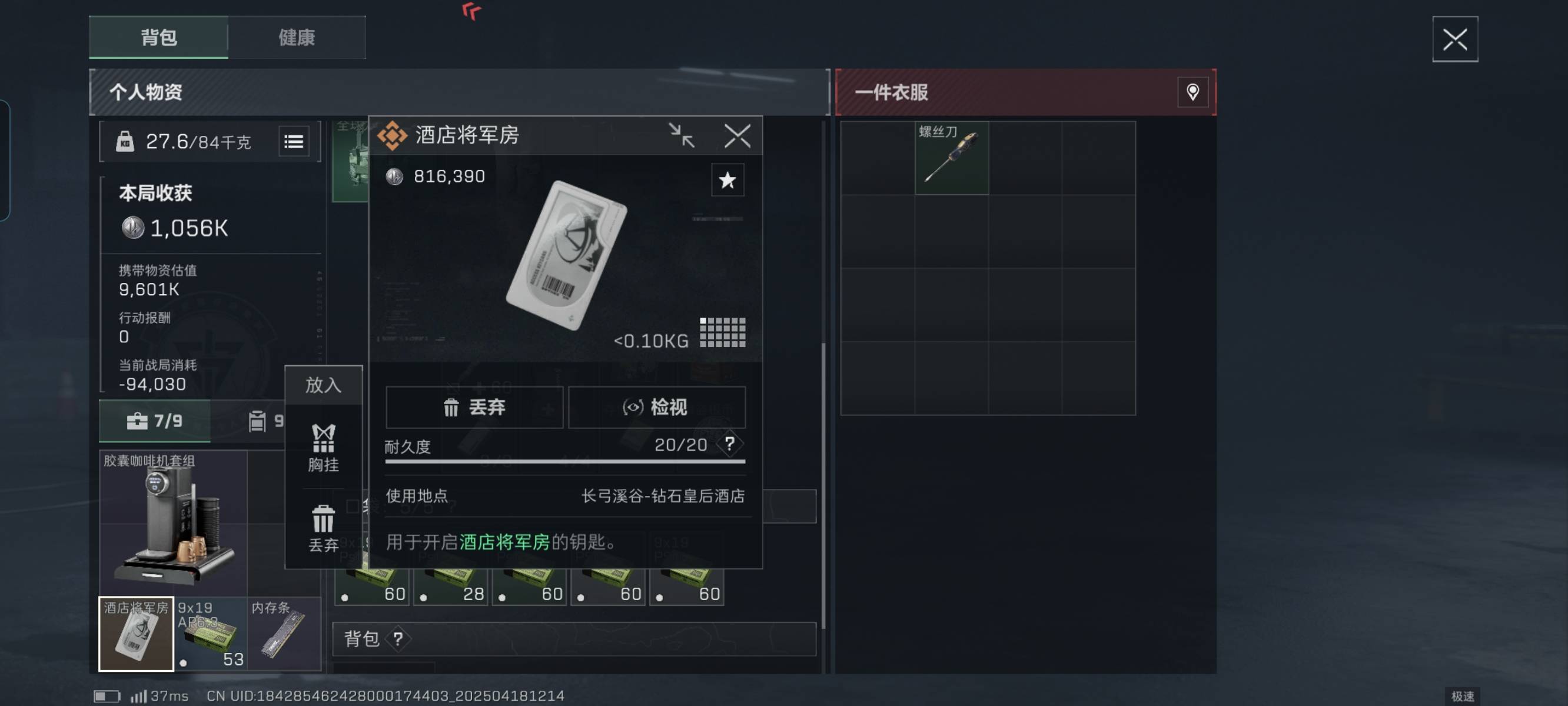Choose 放入 from the context menu
1568x706 pixels.
tap(323, 385)
